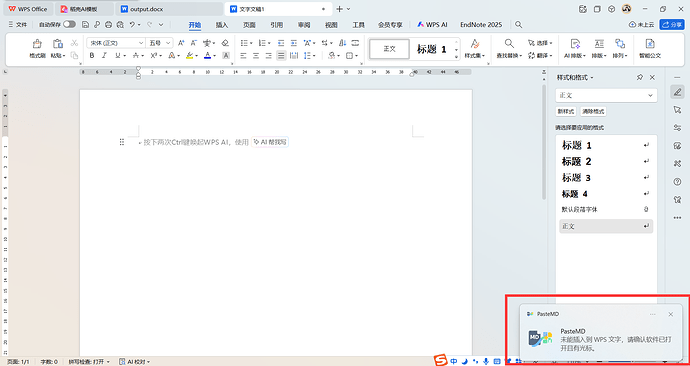Click the print icon in quick toolbar
This screenshot has height=366, width=690.
point(109,25)
